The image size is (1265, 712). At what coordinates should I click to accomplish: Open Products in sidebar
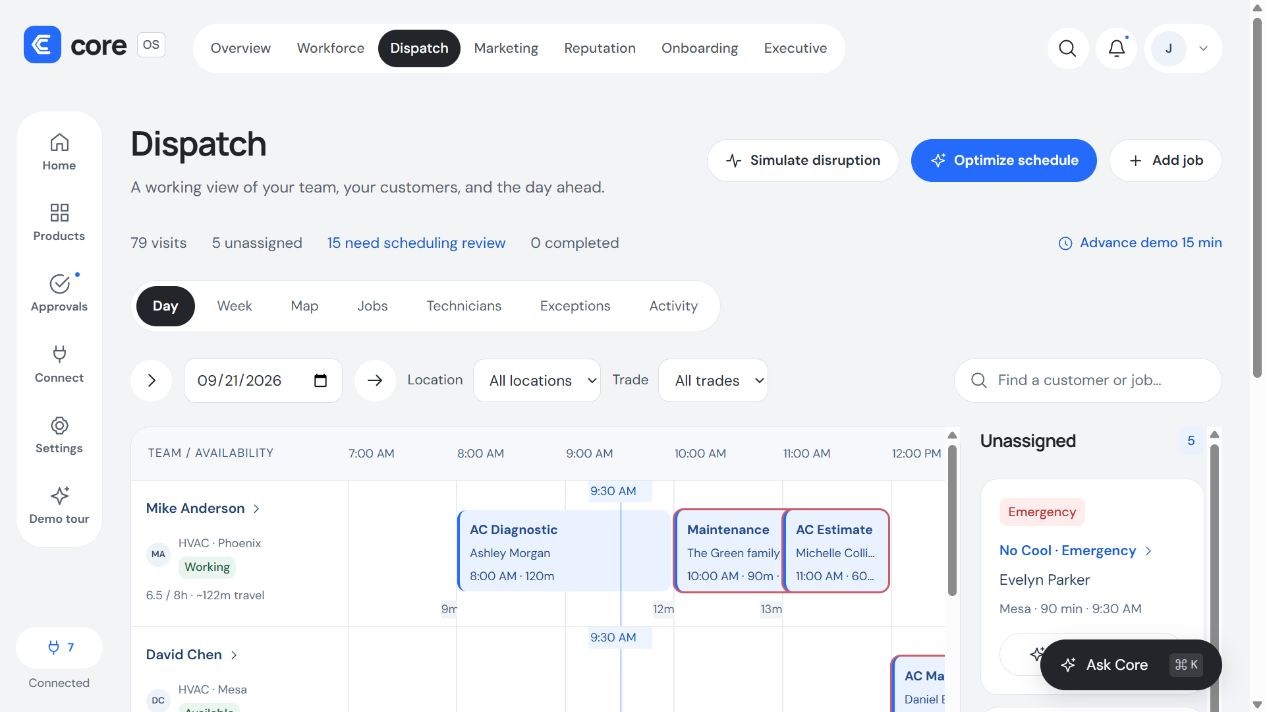coord(59,223)
